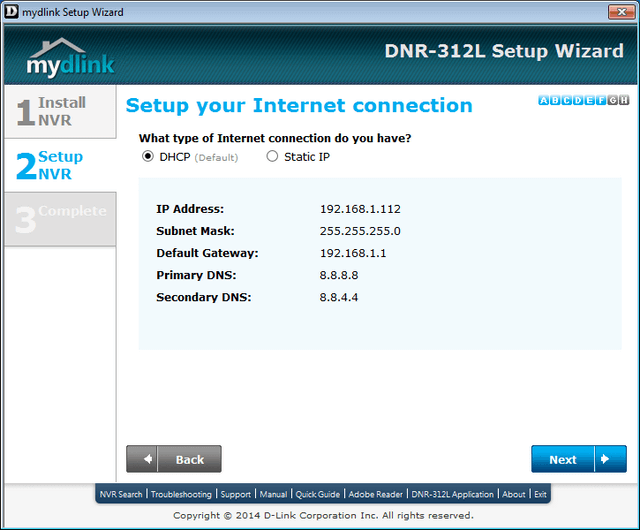Click the 'Setup your Internet connection' heading

pyautogui.click(x=299, y=106)
